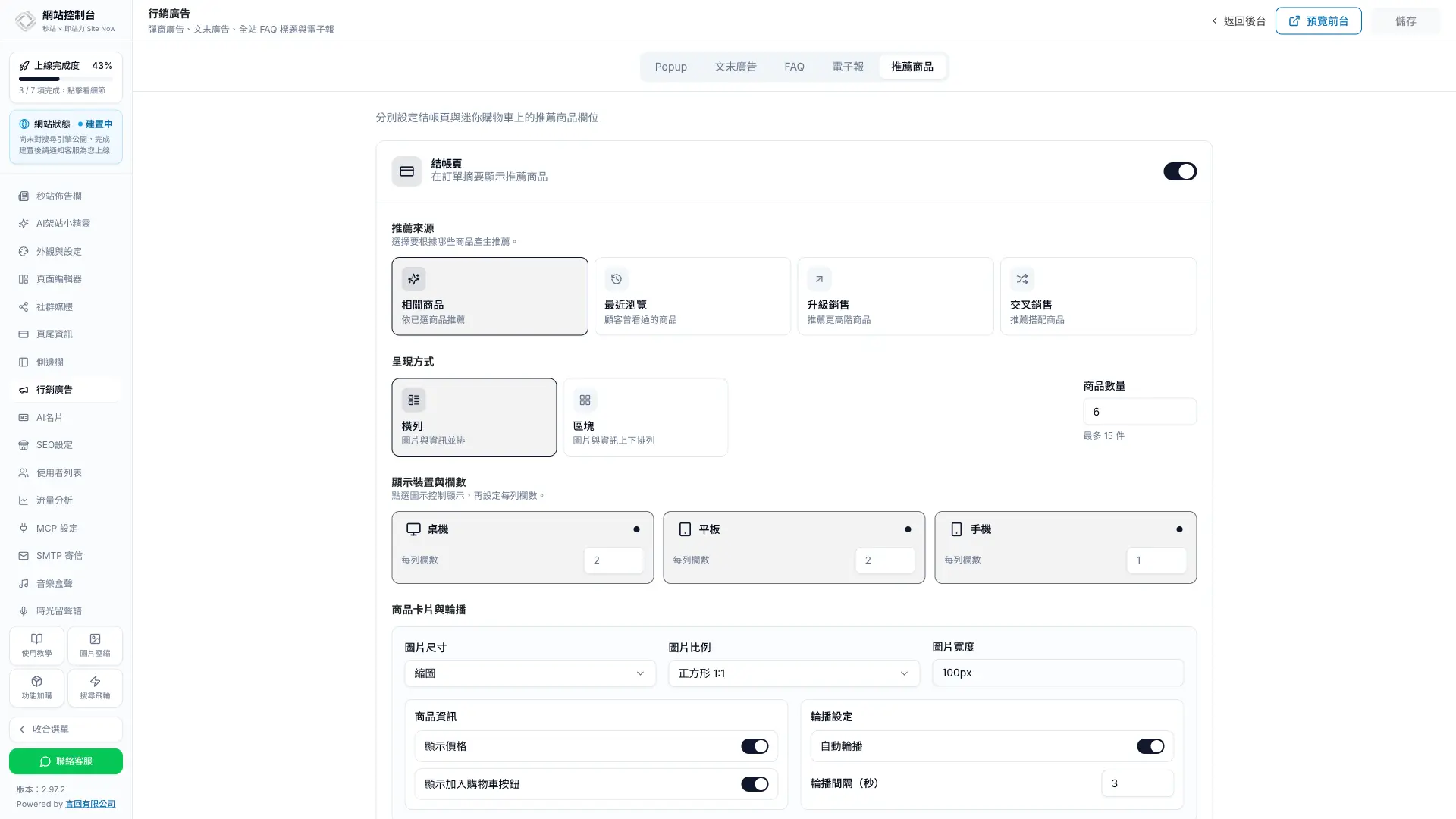Contact support via 聯絡客服 button
The width and height of the screenshot is (1456, 819).
66,761
